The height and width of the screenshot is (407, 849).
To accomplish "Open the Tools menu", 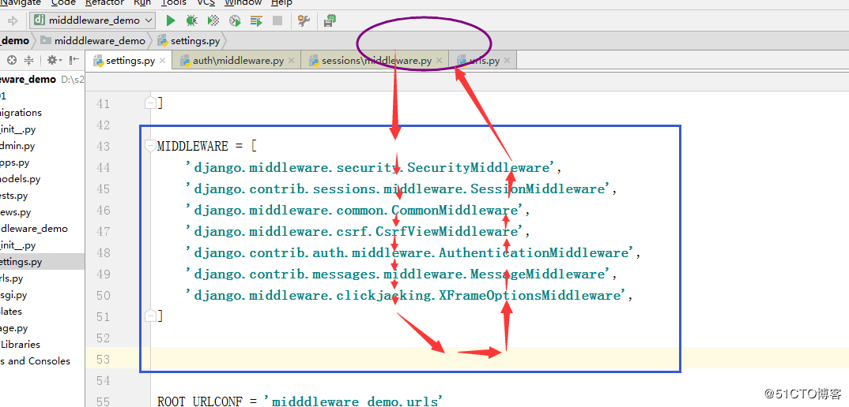I will [174, 3].
